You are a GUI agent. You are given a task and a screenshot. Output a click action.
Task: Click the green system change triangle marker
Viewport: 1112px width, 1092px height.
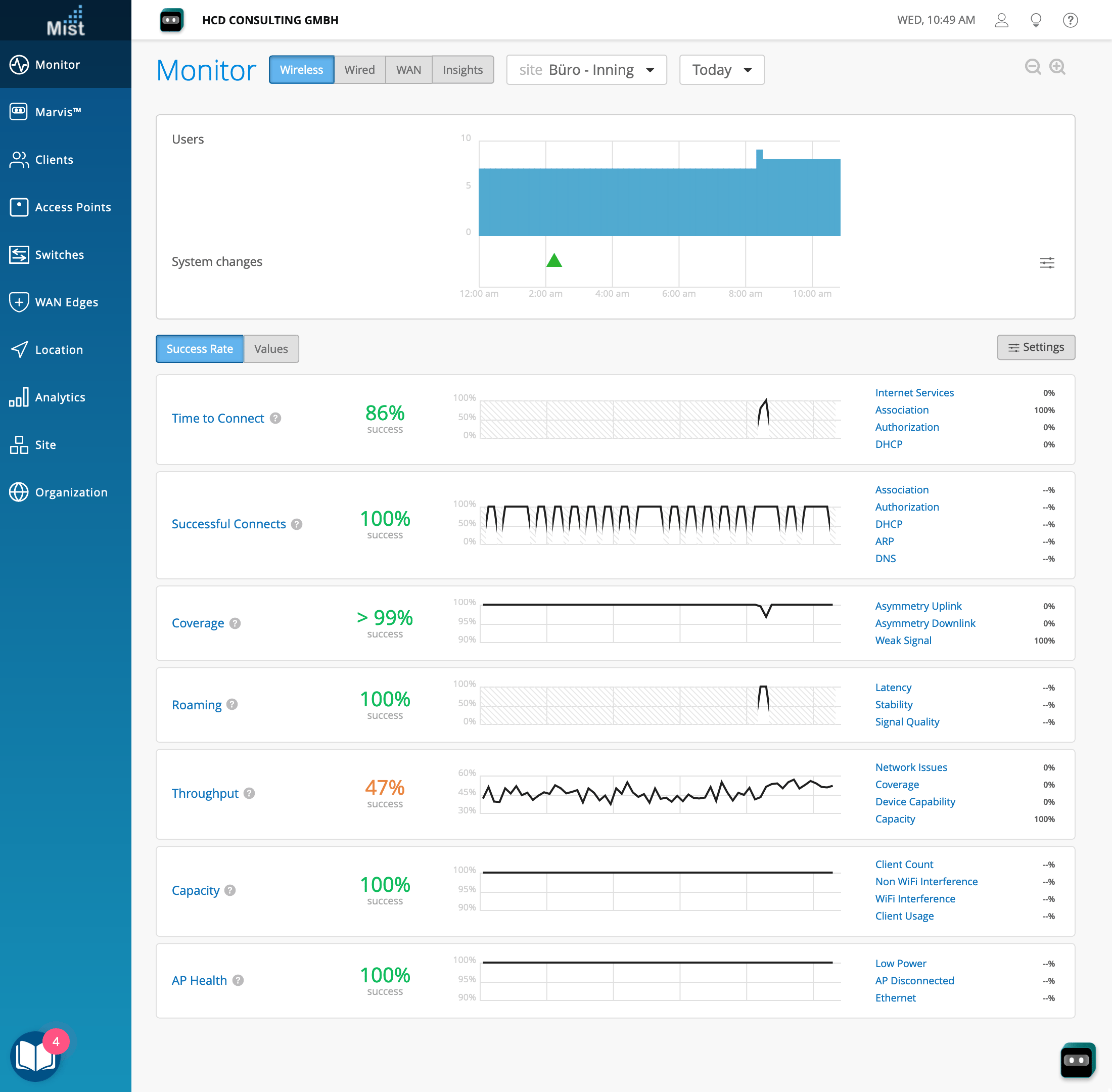(553, 261)
